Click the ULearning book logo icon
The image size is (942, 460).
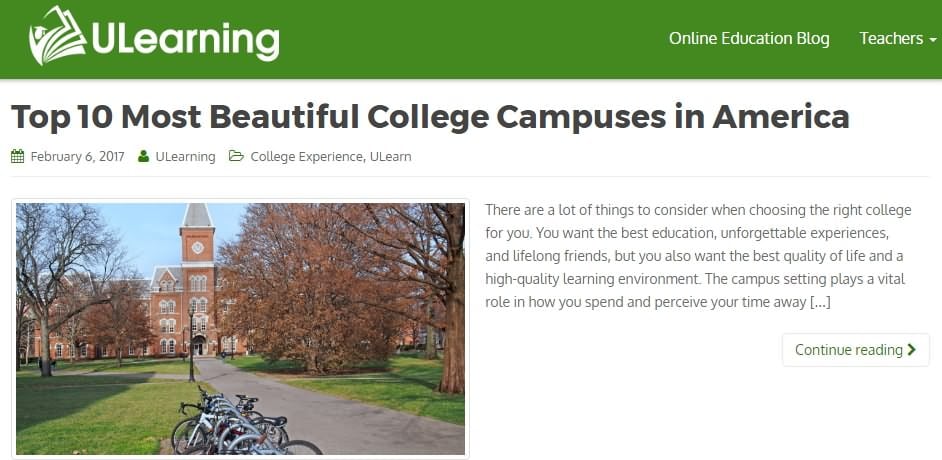click(58, 36)
